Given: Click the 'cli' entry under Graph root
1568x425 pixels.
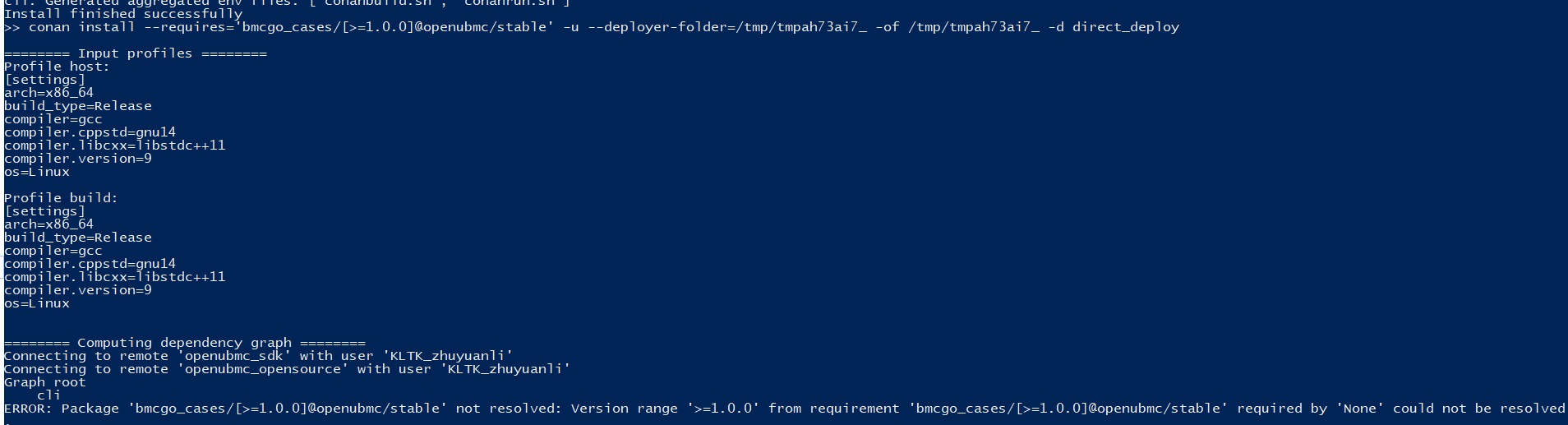Looking at the screenshot, I should 48,395.
